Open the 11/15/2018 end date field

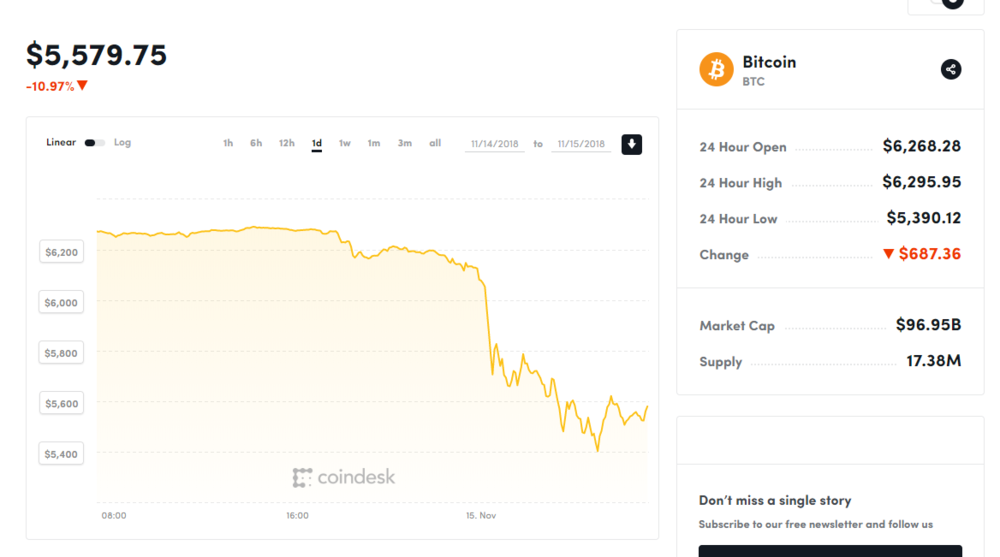coord(581,144)
